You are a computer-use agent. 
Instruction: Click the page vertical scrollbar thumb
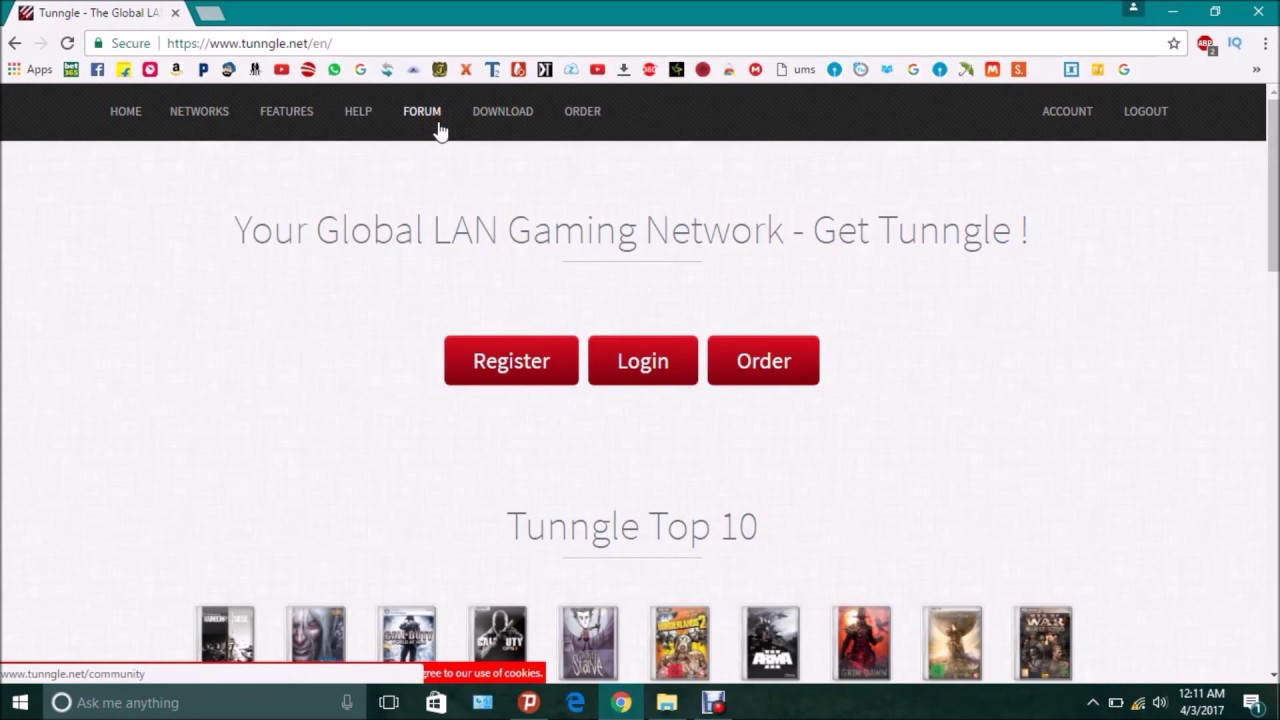coord(1273,185)
